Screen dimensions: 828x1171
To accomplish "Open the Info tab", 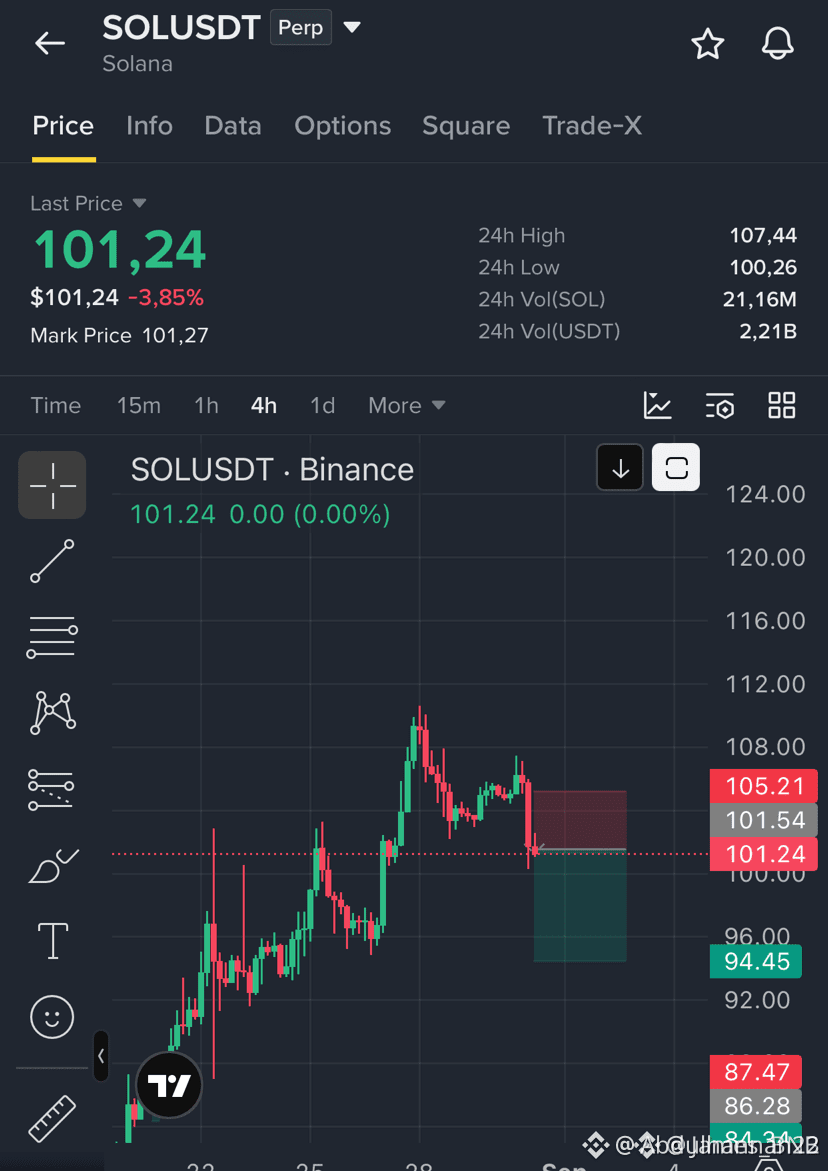I will click(149, 125).
